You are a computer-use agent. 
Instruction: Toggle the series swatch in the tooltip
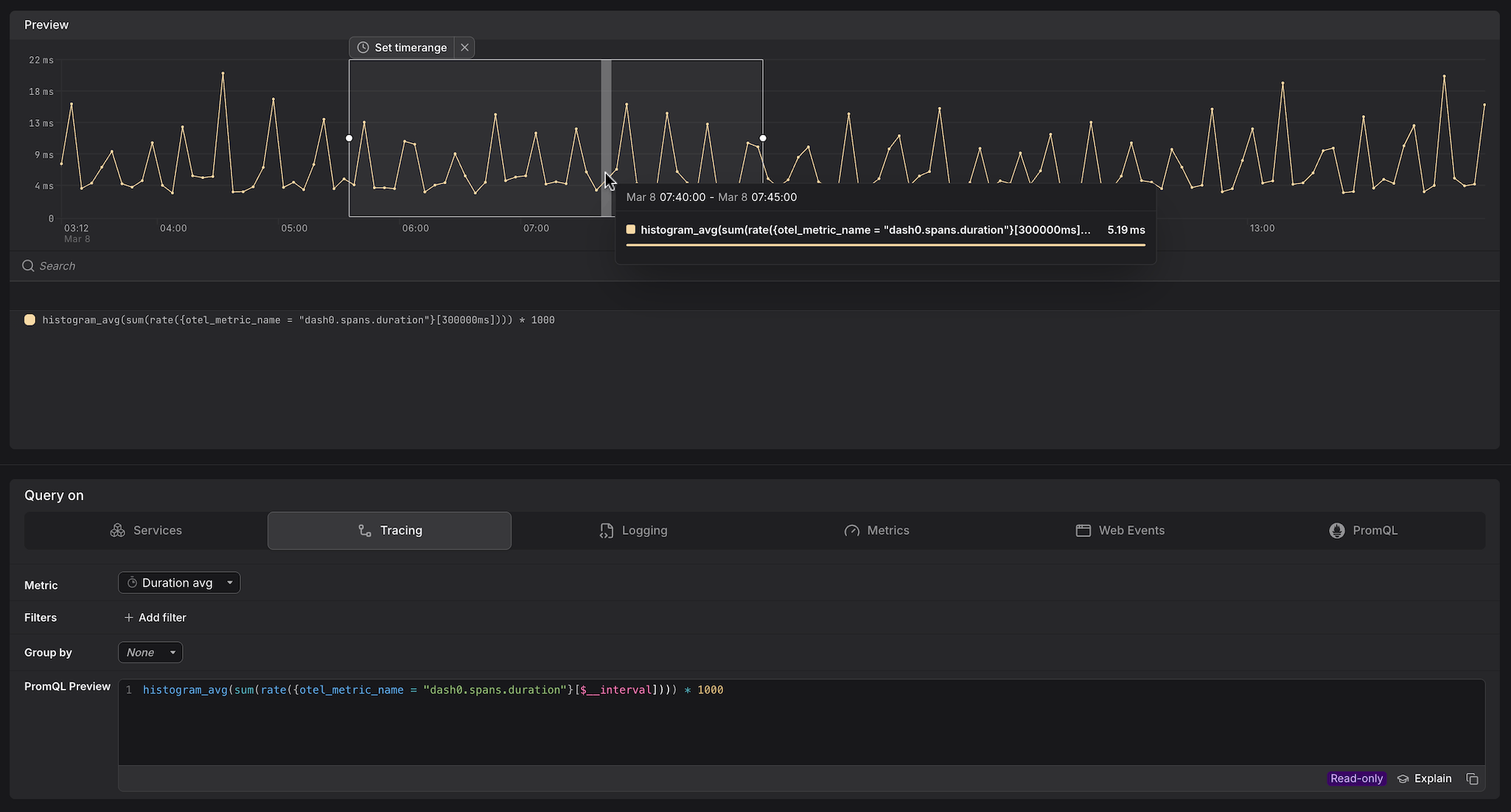coord(631,229)
